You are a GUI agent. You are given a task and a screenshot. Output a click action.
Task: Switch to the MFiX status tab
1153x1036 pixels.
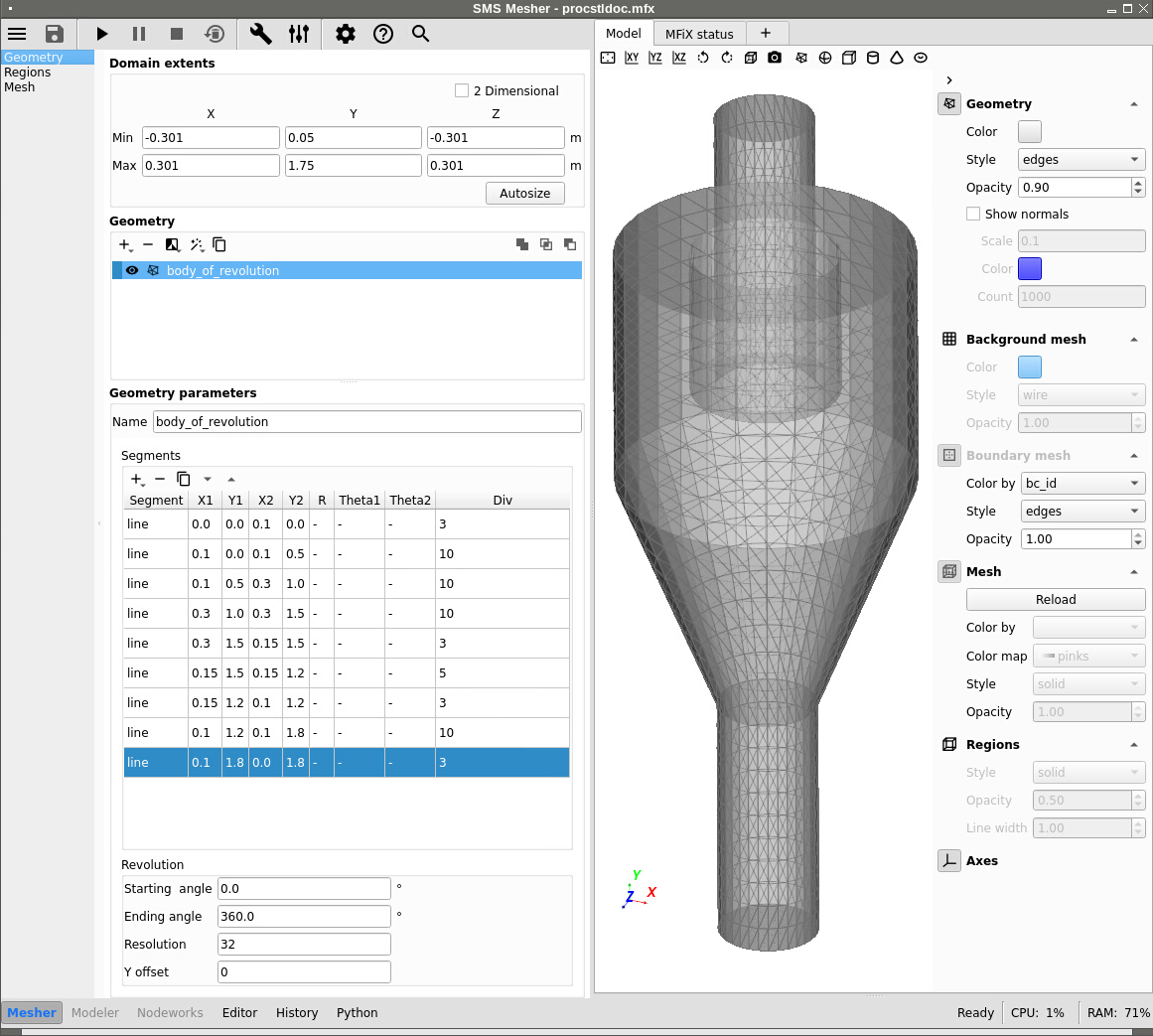pyautogui.click(x=698, y=34)
